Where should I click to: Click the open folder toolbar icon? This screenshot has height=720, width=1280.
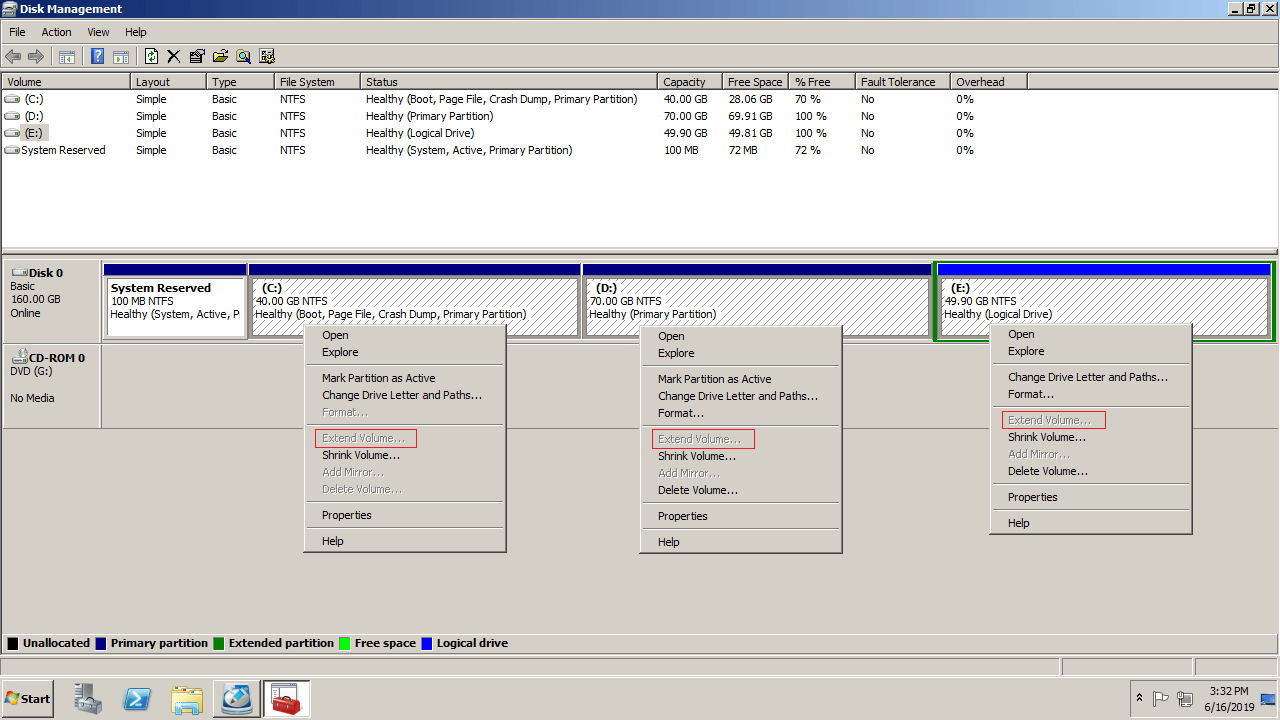220,56
